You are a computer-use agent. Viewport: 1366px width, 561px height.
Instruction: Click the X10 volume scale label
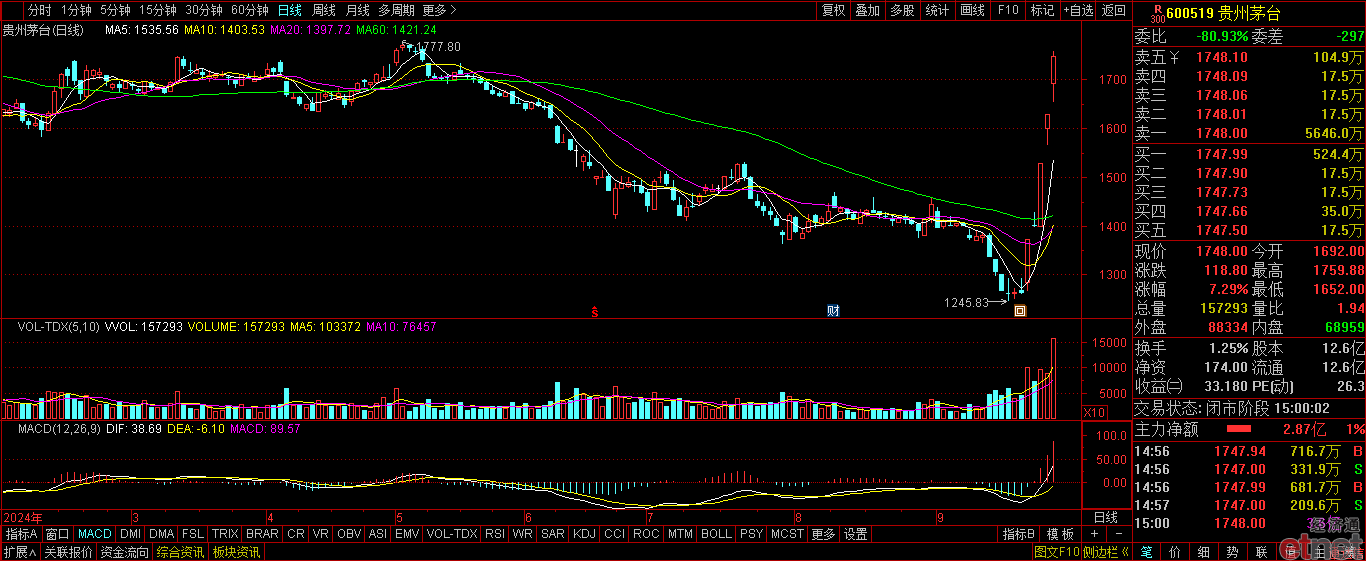pos(1096,412)
